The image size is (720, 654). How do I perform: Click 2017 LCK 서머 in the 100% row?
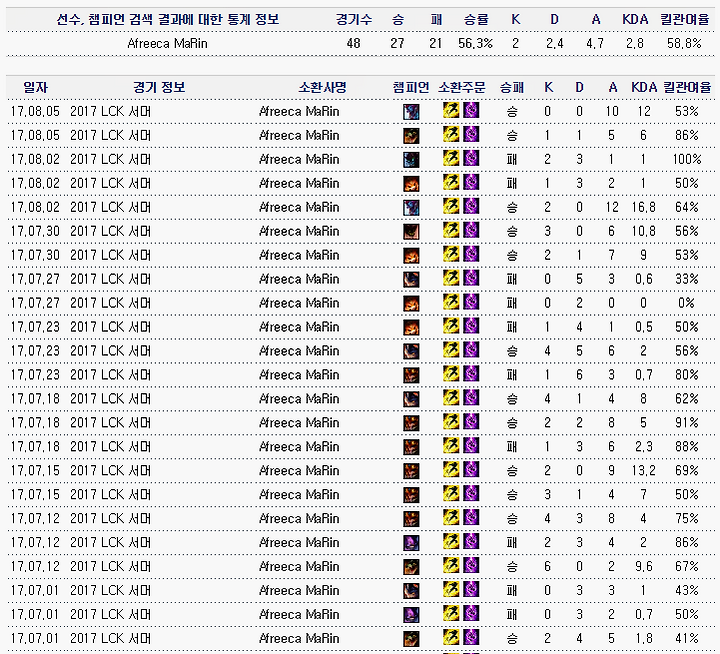110,159
